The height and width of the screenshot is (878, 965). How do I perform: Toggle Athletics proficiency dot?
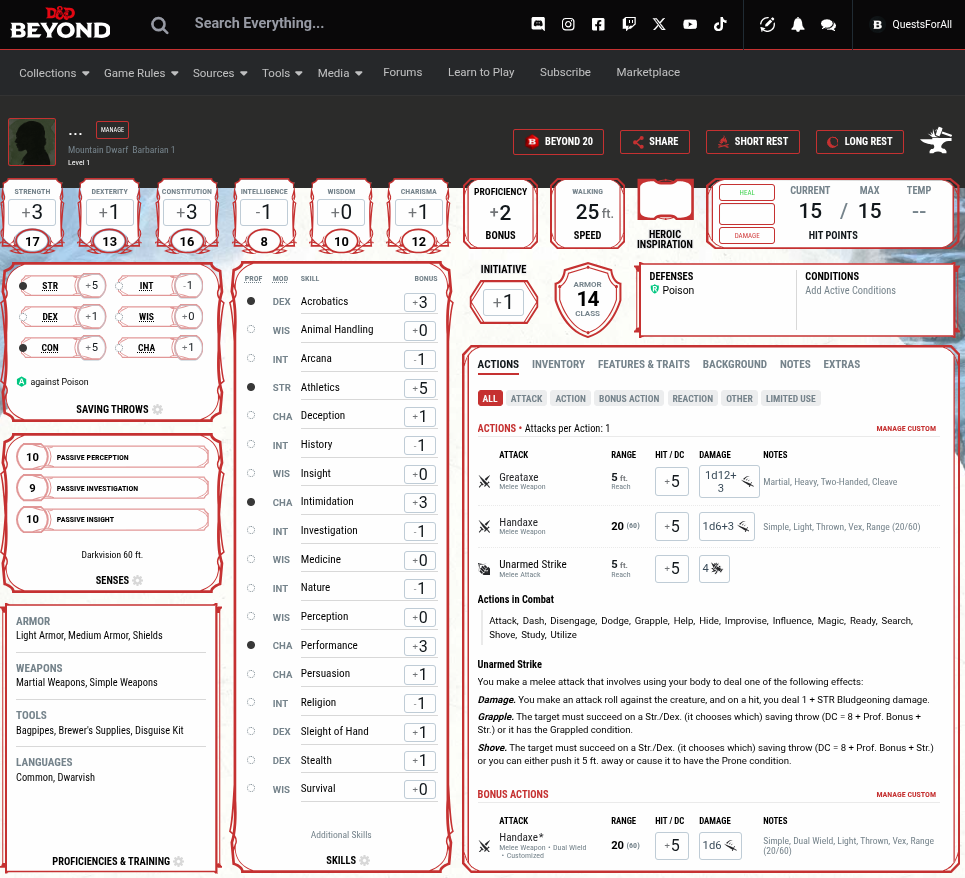pos(251,387)
